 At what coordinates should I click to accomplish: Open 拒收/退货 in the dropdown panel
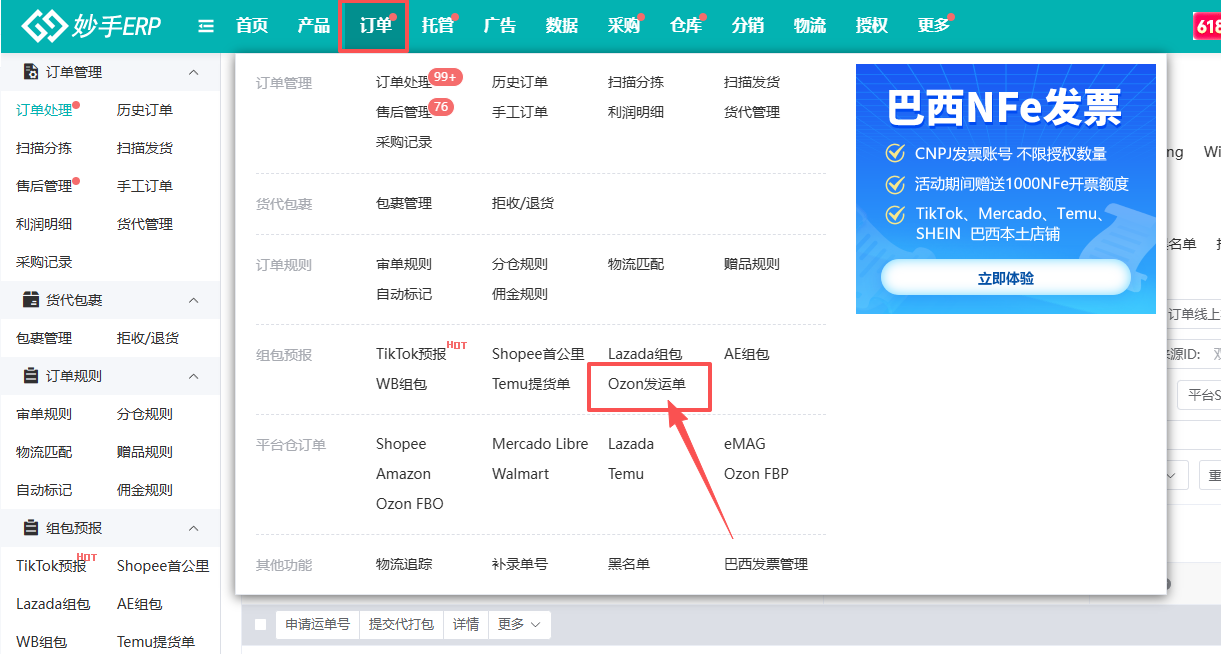click(x=523, y=203)
